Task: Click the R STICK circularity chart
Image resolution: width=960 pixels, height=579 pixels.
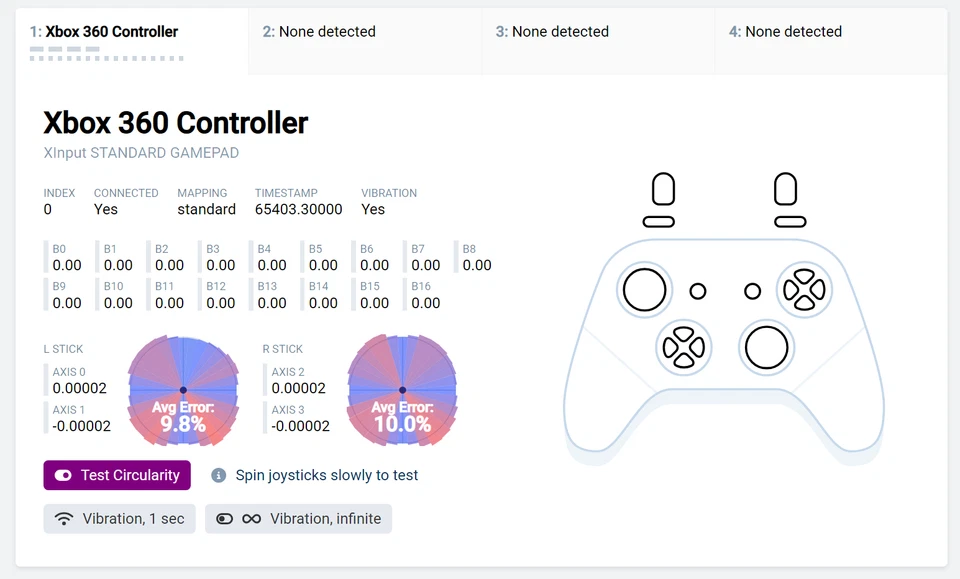Action: pos(402,390)
